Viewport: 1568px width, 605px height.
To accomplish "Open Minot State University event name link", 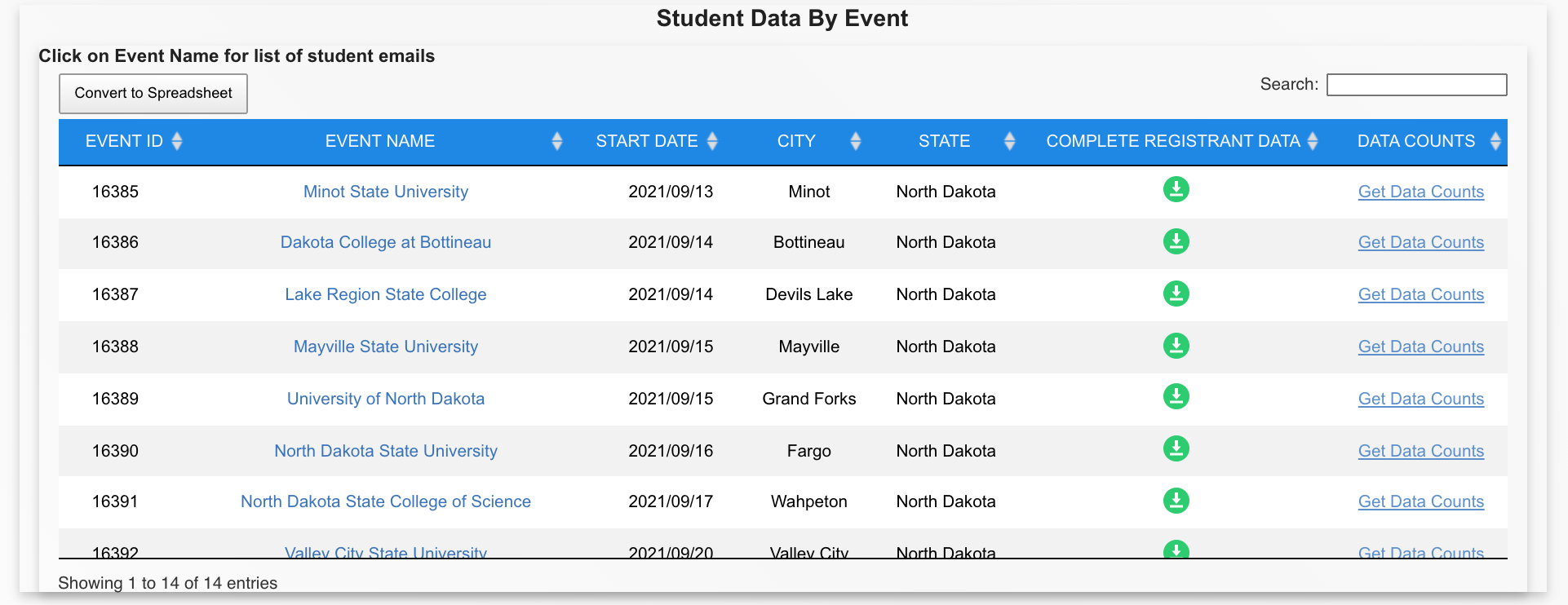I will (386, 192).
